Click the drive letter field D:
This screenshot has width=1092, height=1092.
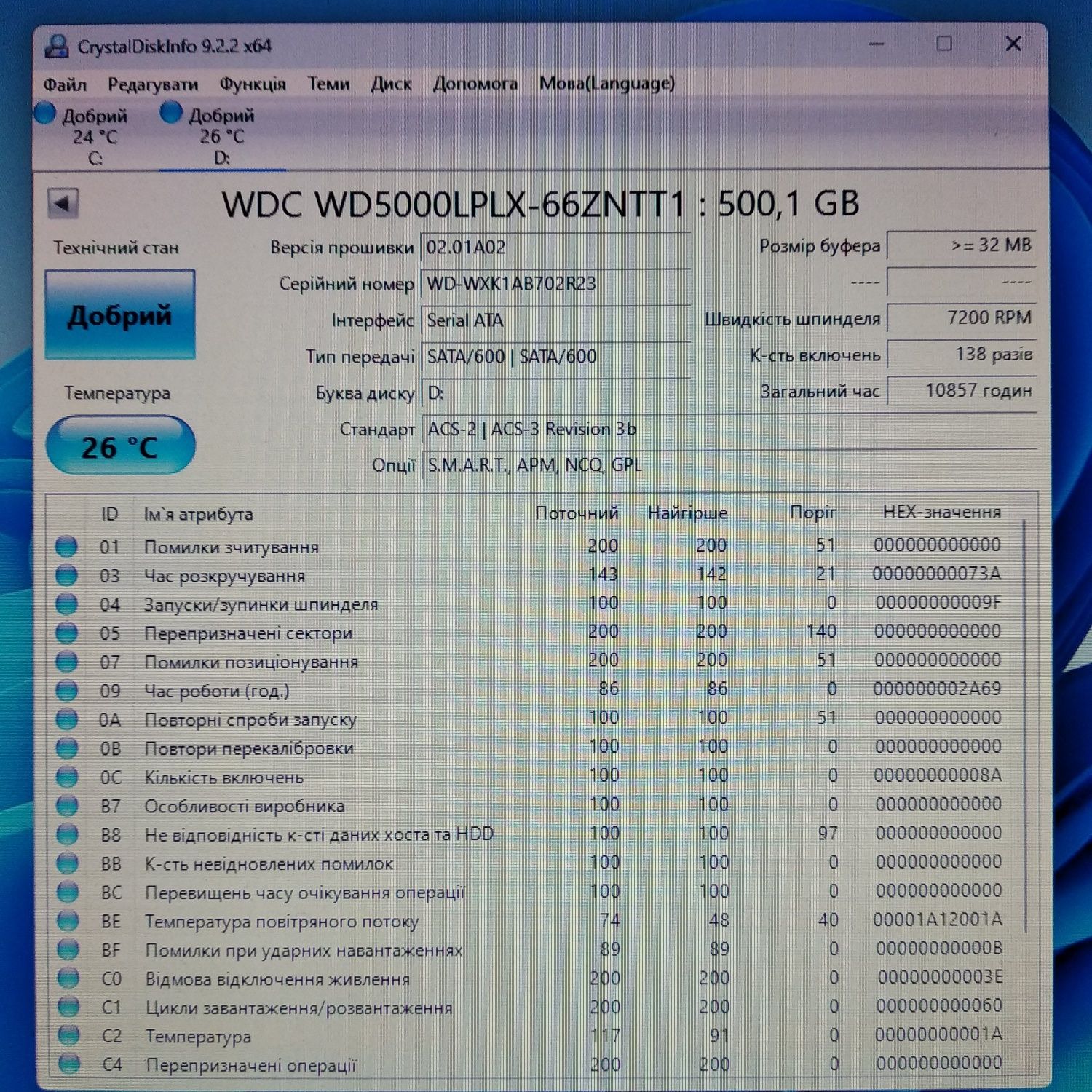pyautogui.click(x=555, y=393)
